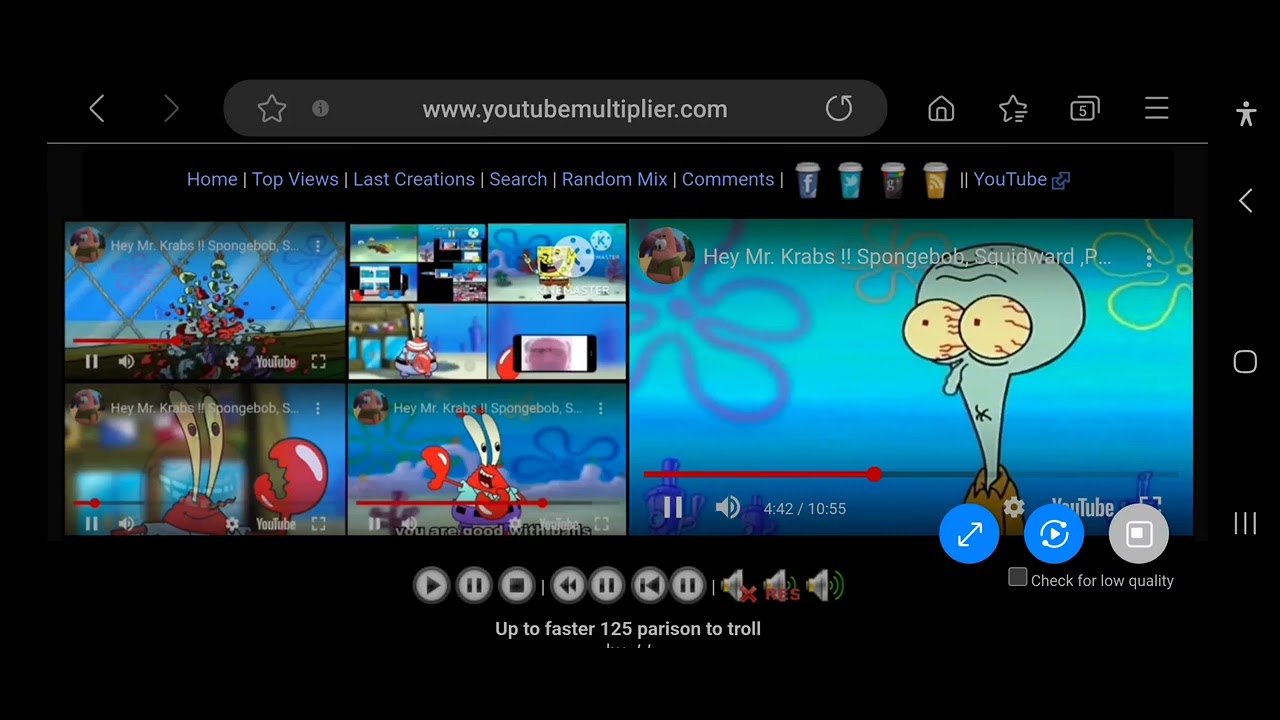Viewport: 1280px width, 720px height.
Task: Open the browser hamburger menu
Action: tap(1157, 108)
